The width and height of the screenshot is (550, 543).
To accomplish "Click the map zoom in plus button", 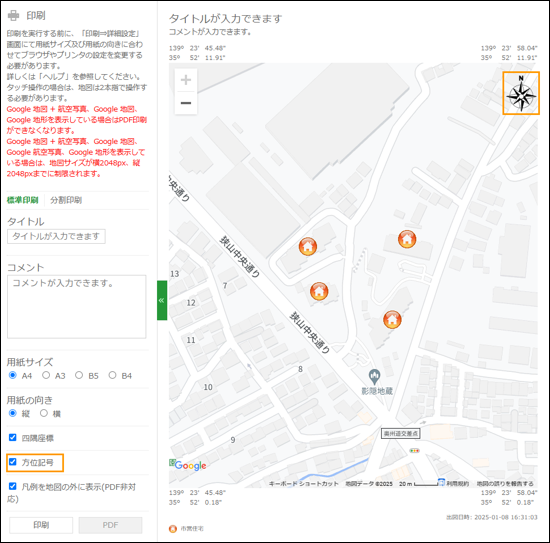I will tap(186, 80).
